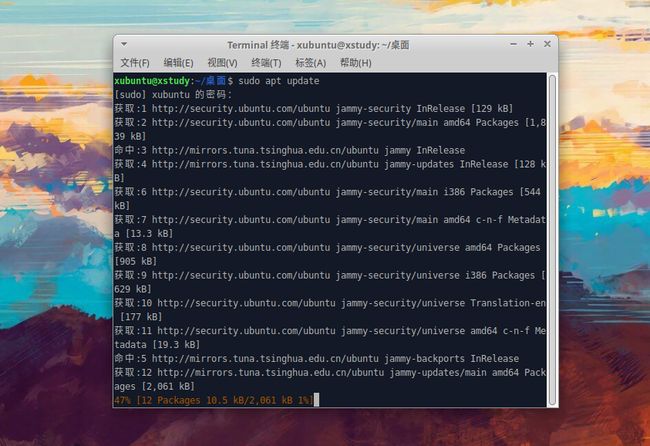The image size is (650, 446).
Task: Open window menu arrow in title bar
Action: 124,44
